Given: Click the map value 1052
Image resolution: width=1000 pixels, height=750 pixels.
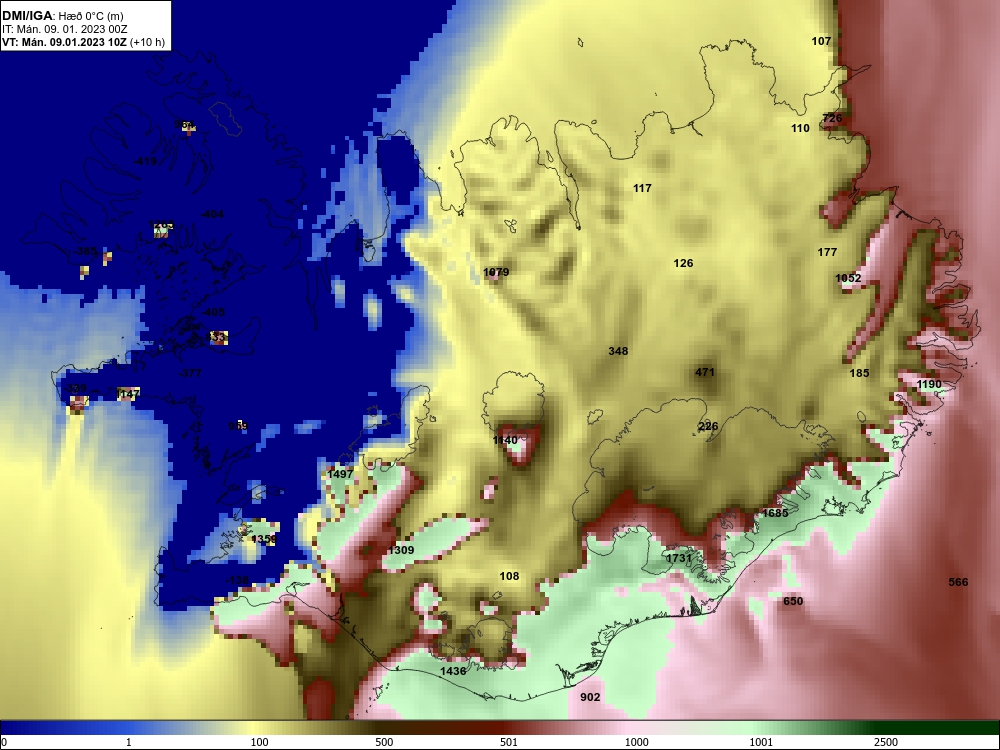Looking at the screenshot, I should tap(848, 278).
